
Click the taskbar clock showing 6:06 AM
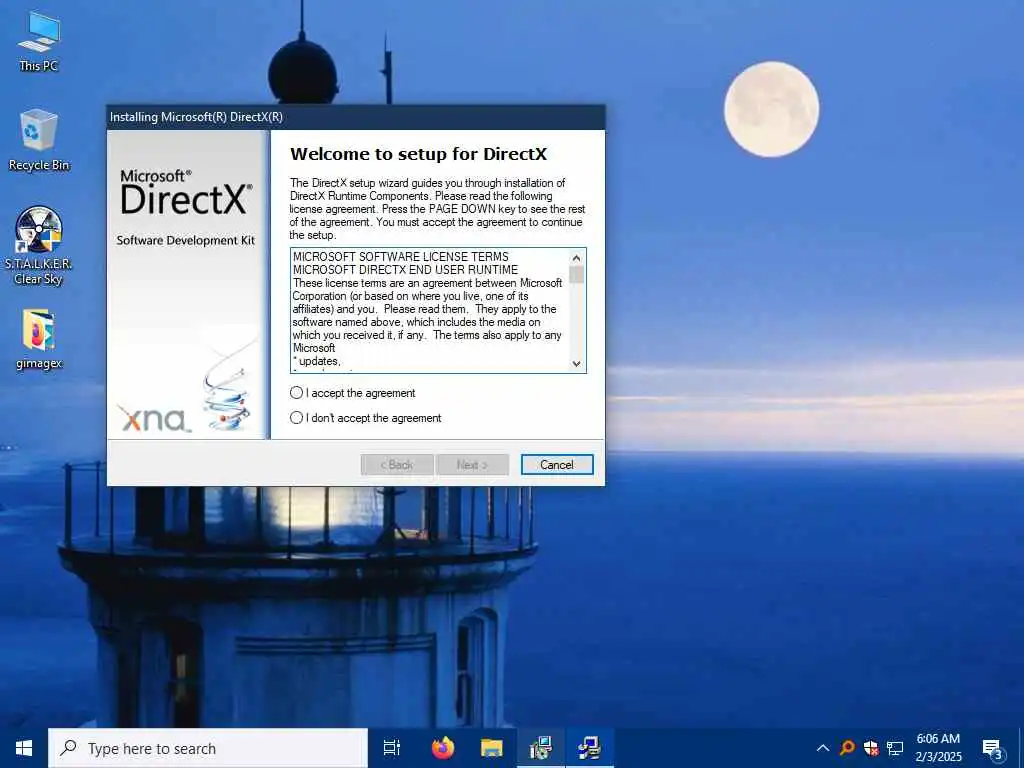(938, 748)
